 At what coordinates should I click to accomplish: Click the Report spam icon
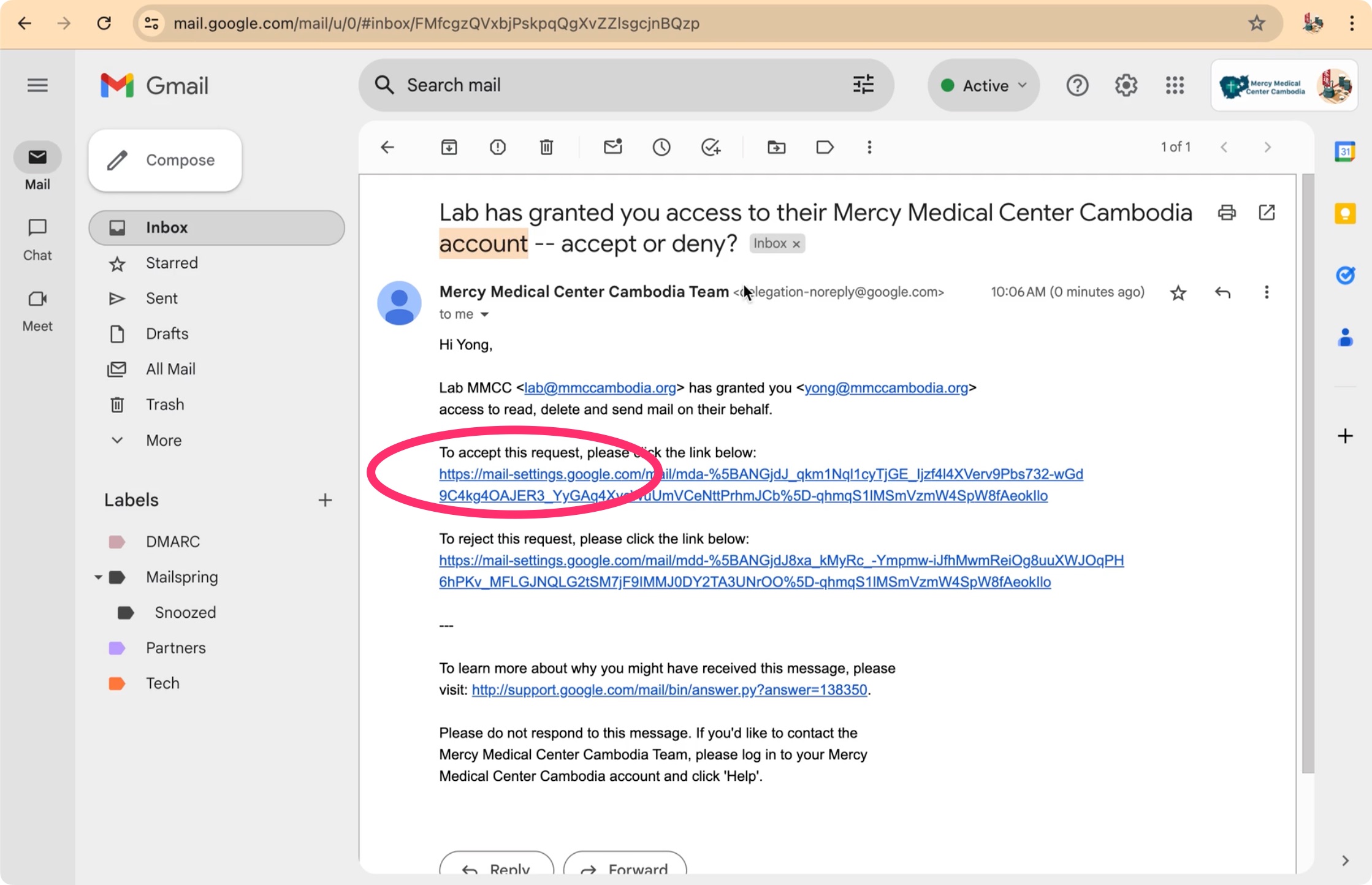pyautogui.click(x=497, y=147)
